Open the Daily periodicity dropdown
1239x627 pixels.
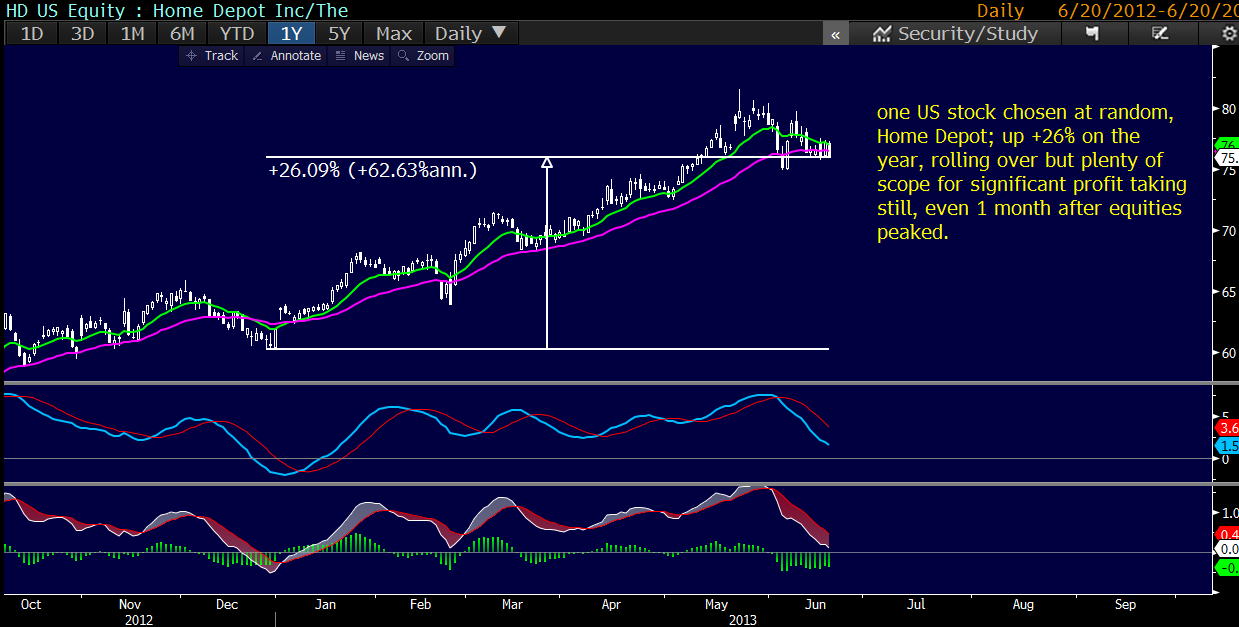(x=470, y=33)
